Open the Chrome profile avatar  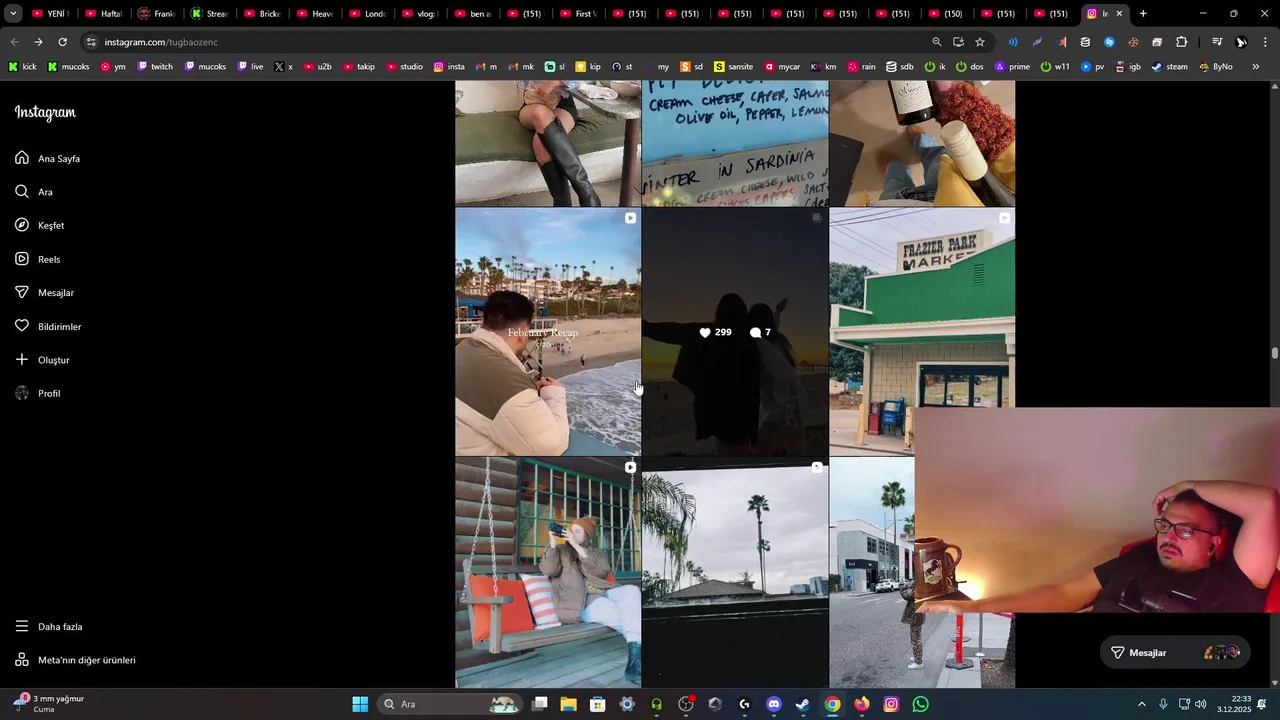pyautogui.click(x=1241, y=42)
